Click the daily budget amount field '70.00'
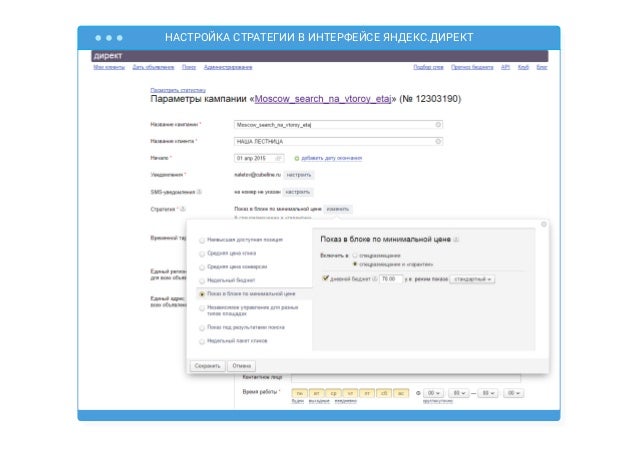 click(x=391, y=279)
